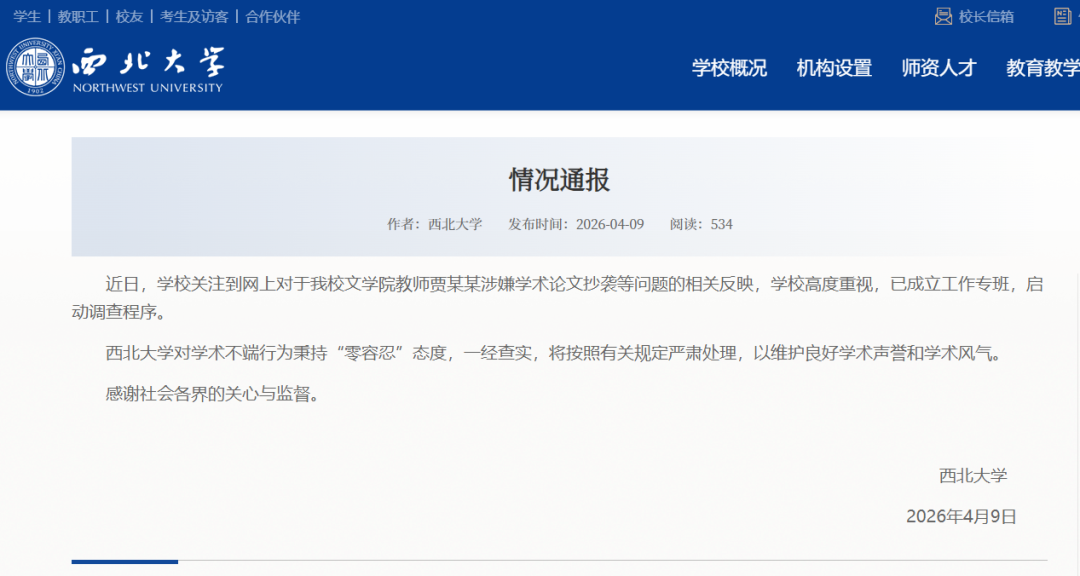Viewport: 1080px width, 576px height.
Task: Click the 2026年4月9日 date under the signature
Action: tap(961, 516)
